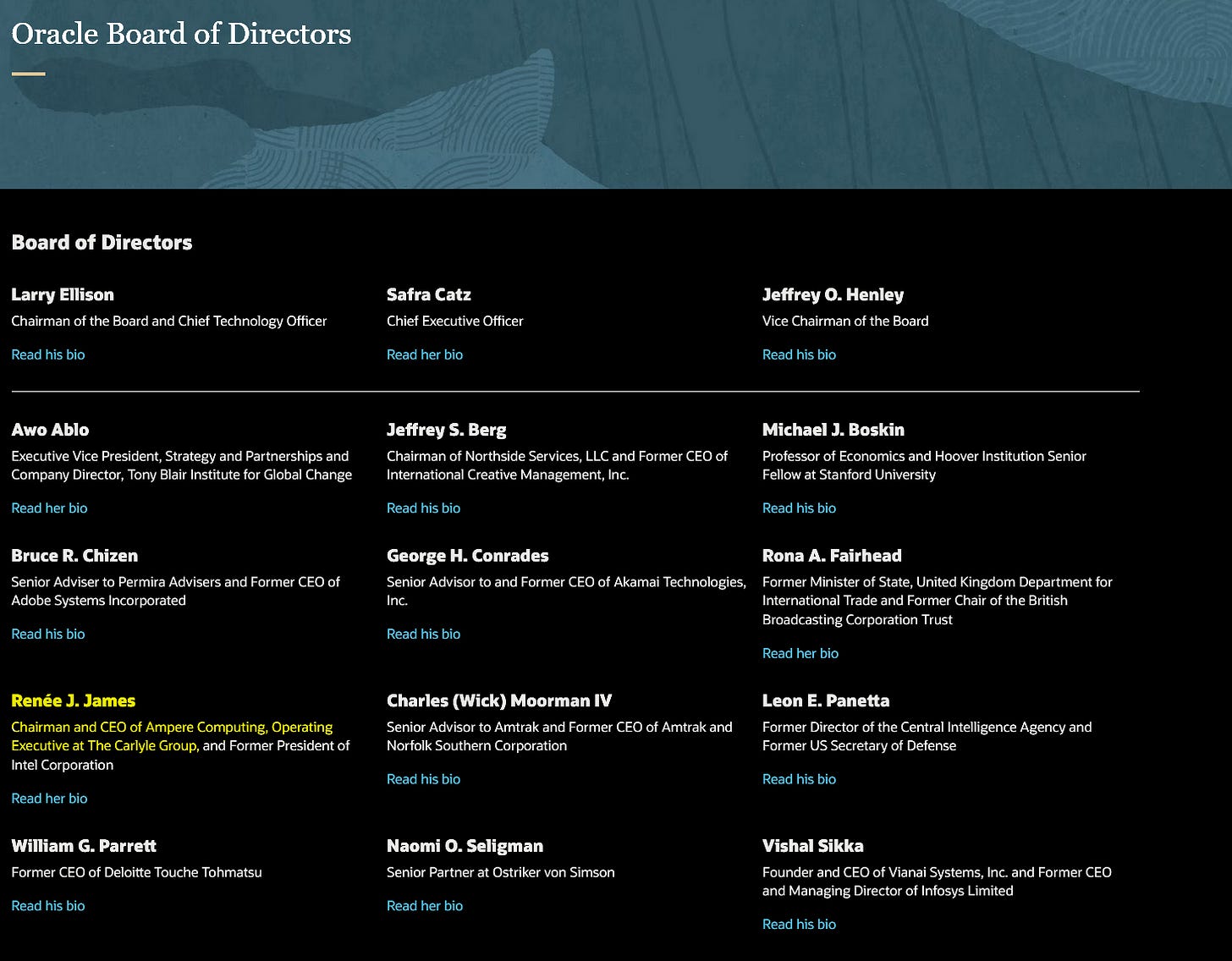Select the name 'Jeffrey O. Henley'
The image size is (1232, 961).
click(833, 294)
